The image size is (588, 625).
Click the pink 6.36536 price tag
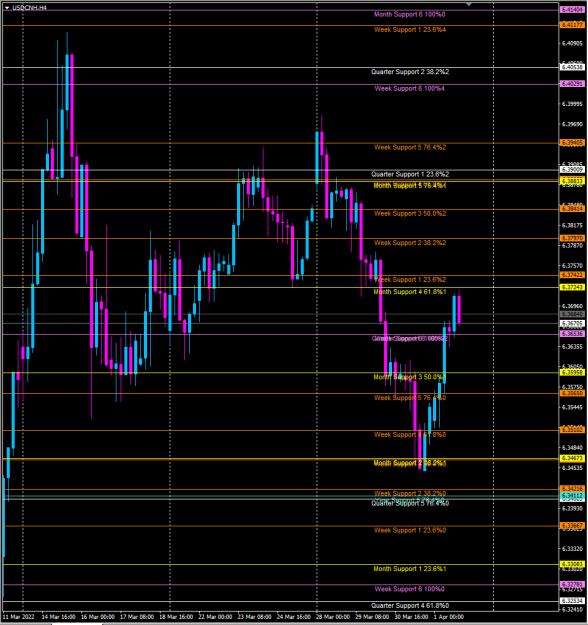[x=572, y=334]
